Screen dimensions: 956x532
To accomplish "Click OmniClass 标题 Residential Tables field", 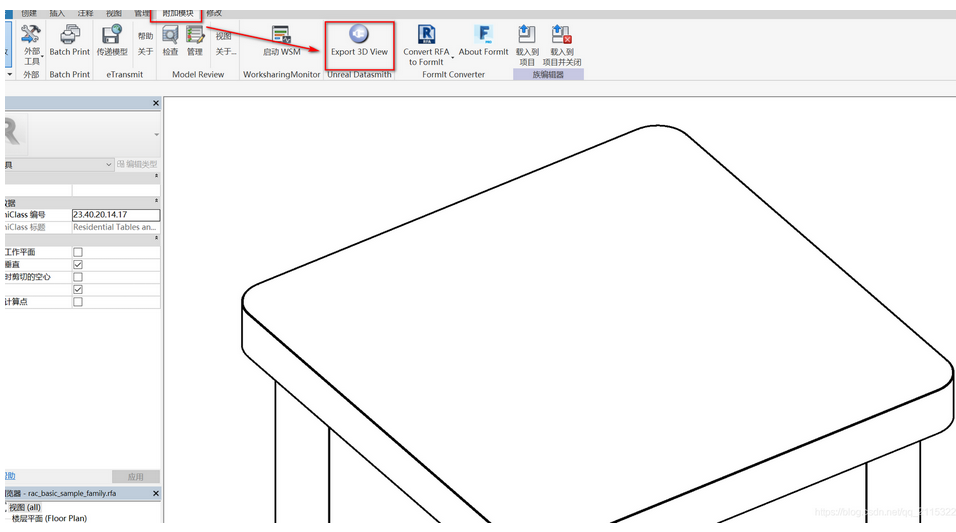I will coord(116,227).
